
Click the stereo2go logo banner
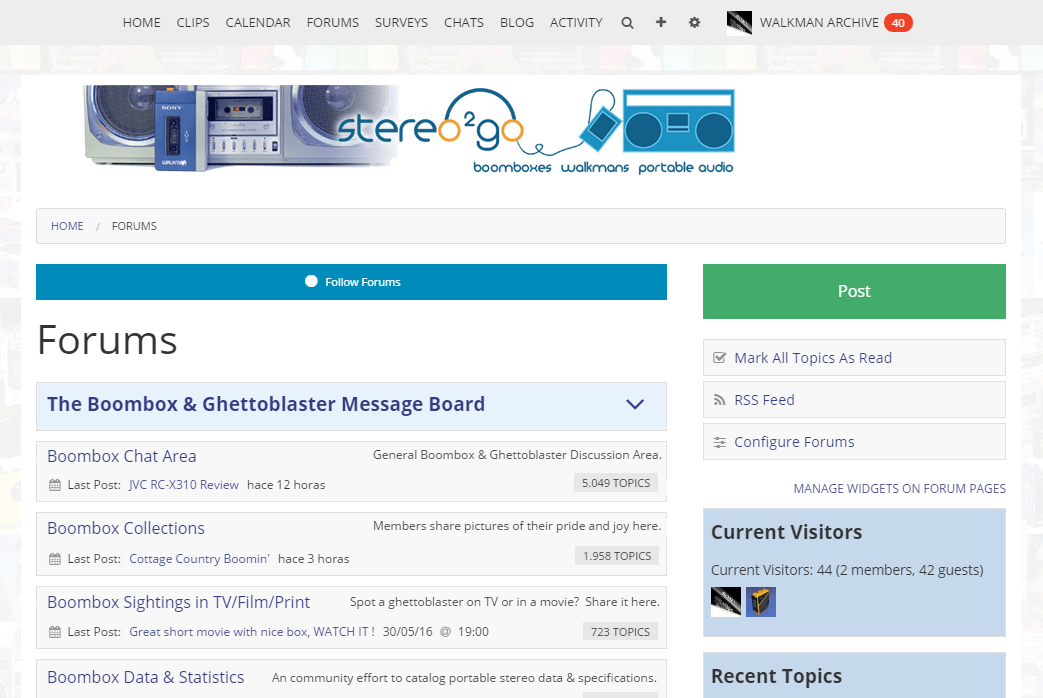(409, 128)
